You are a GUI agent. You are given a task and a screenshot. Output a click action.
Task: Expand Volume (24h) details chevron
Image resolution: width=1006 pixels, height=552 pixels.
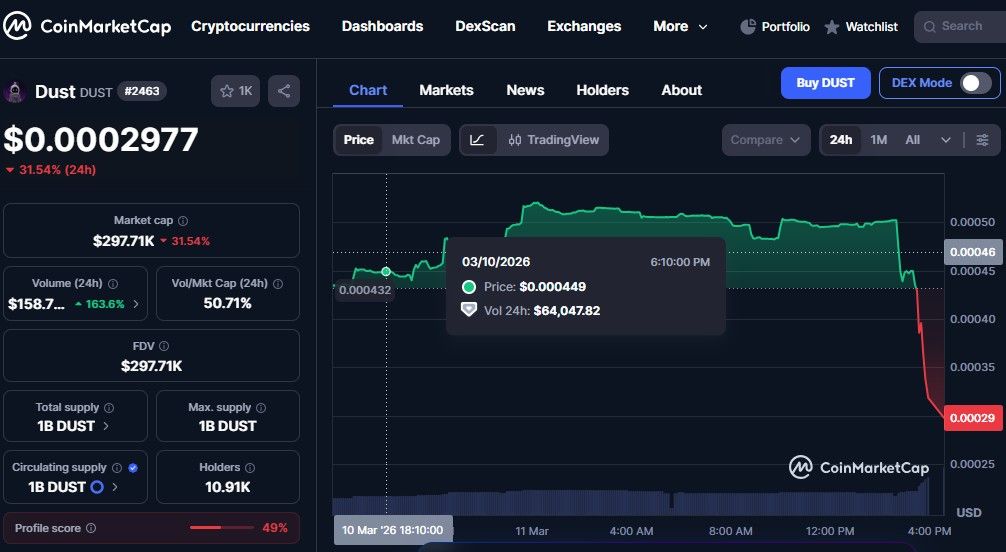135,304
